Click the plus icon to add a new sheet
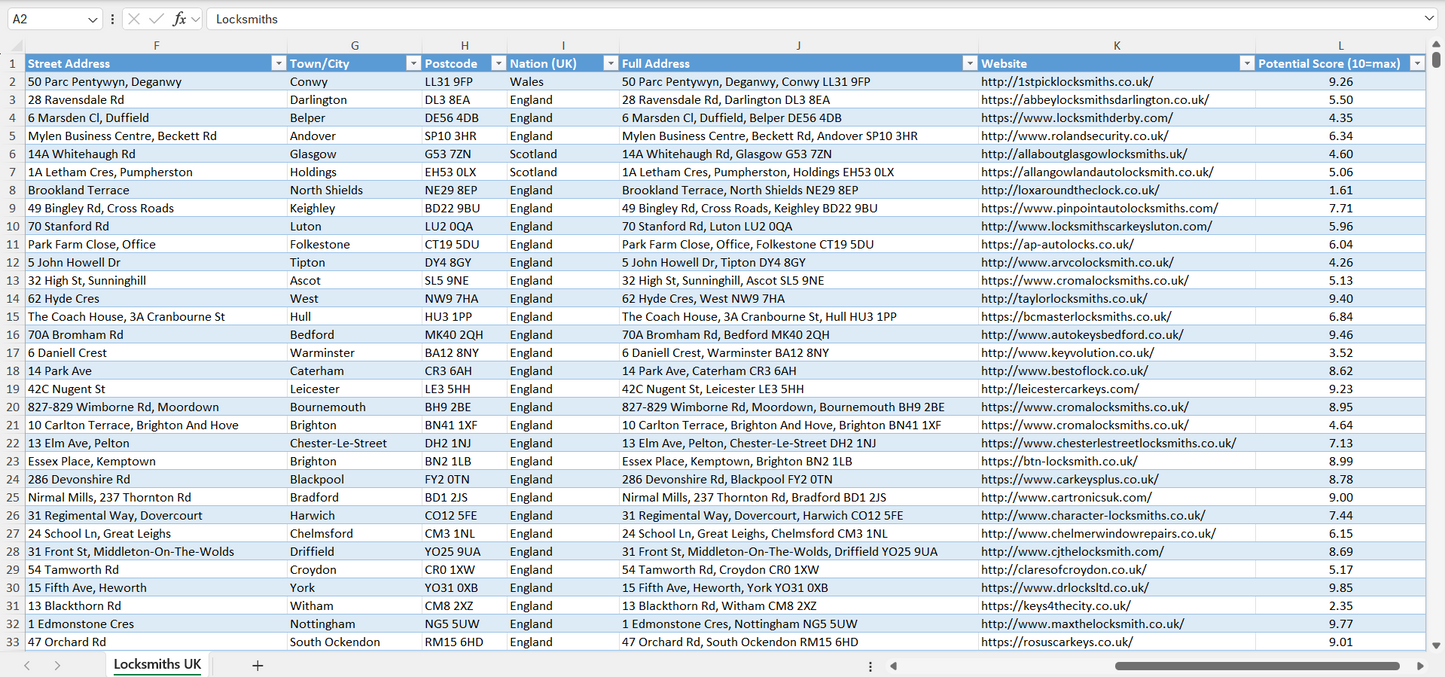 257,665
